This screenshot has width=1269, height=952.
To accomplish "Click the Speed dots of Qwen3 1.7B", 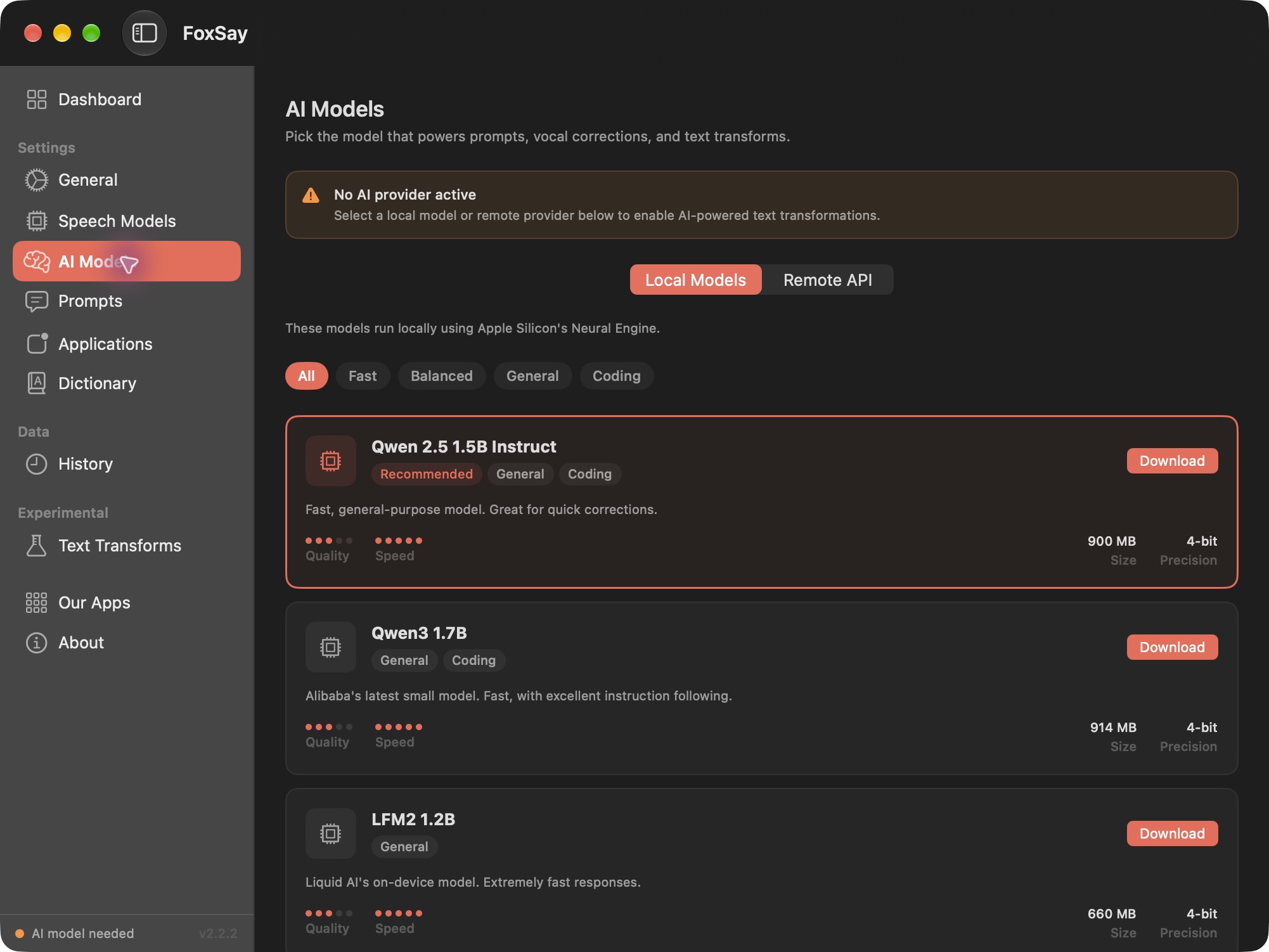I will [399, 727].
